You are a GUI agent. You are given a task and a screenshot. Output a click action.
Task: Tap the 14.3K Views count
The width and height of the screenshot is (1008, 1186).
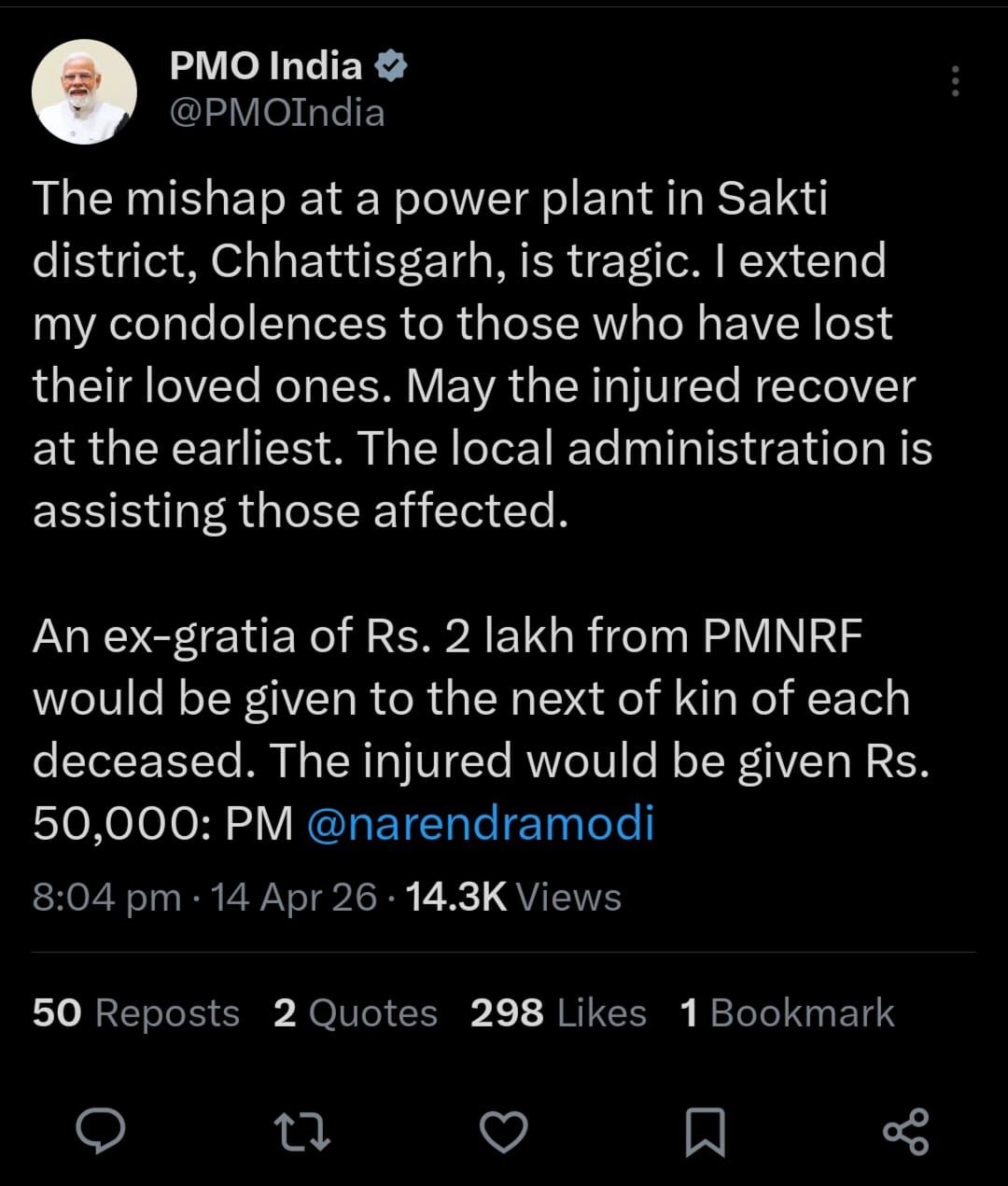point(513,898)
